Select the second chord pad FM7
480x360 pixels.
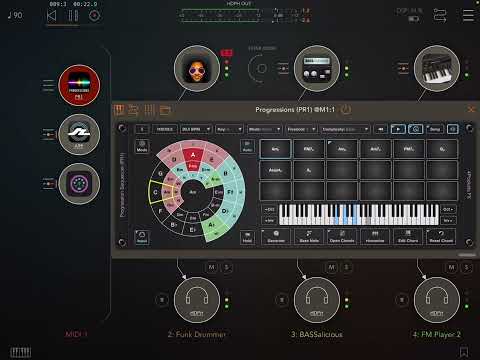tap(309, 149)
